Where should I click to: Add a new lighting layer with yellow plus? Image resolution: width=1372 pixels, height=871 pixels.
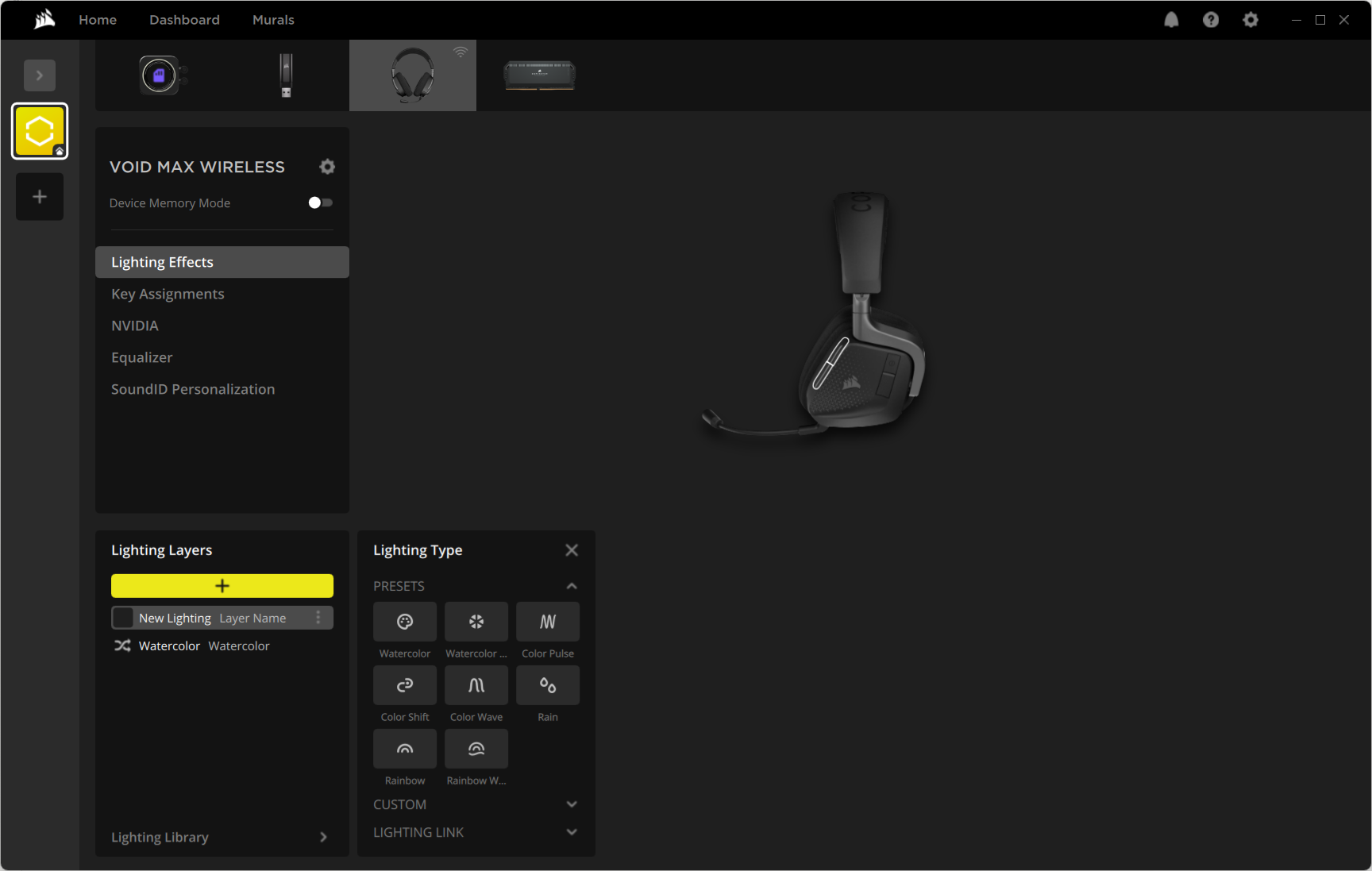(x=222, y=586)
